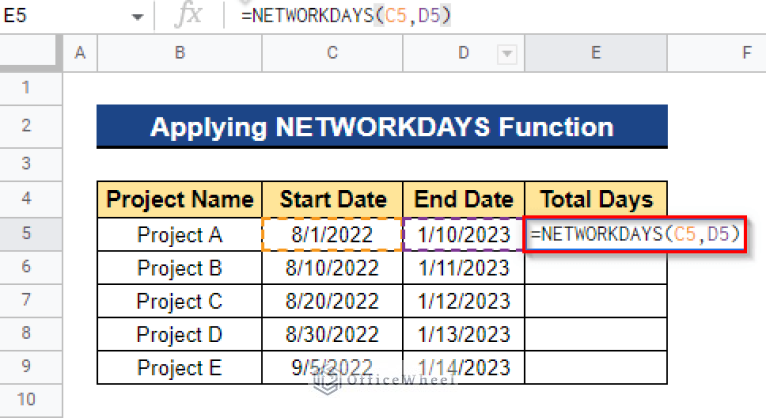Click the 'End Date' header cell
This screenshot has height=418, width=766.
click(x=464, y=199)
